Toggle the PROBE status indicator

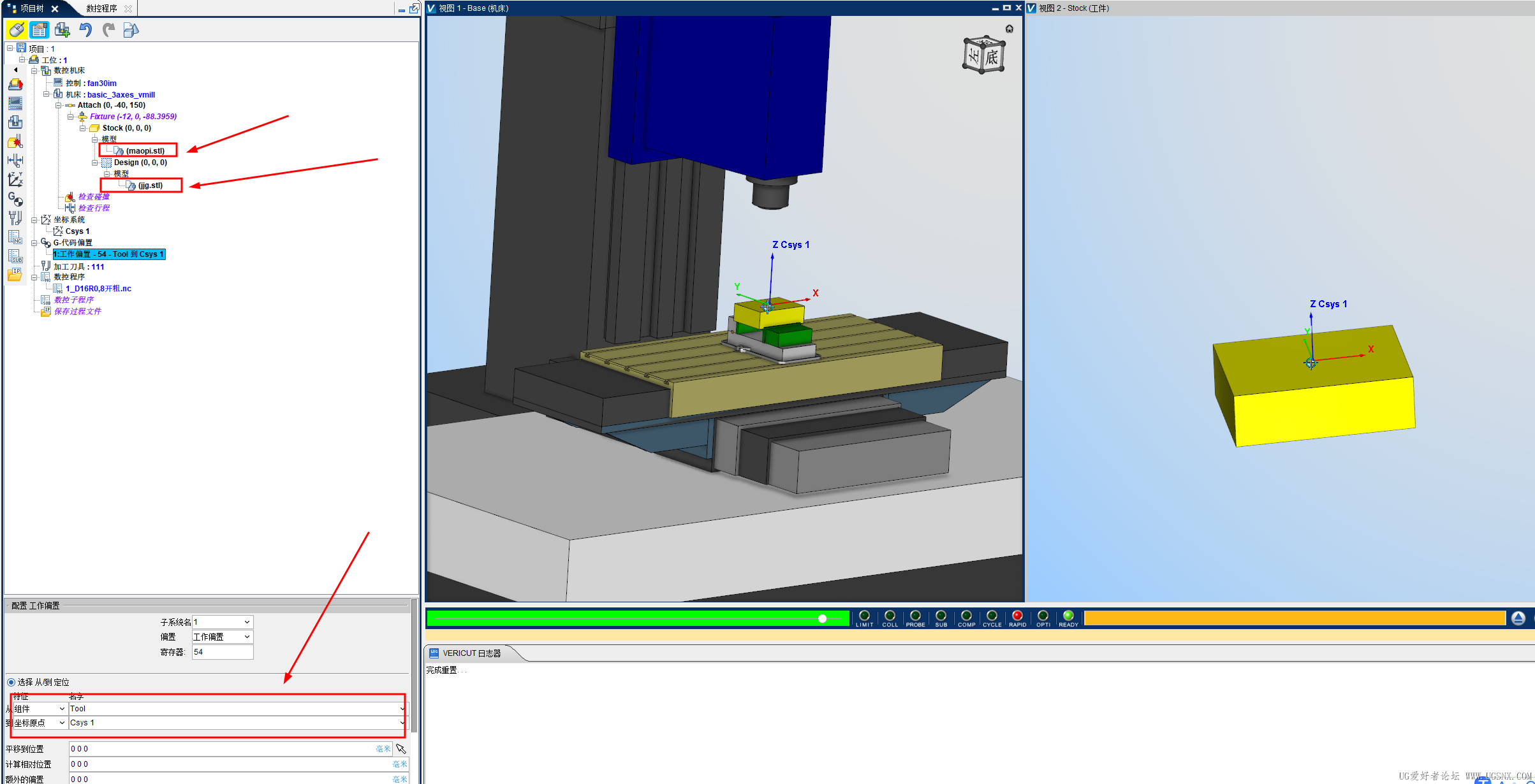pyautogui.click(x=915, y=618)
